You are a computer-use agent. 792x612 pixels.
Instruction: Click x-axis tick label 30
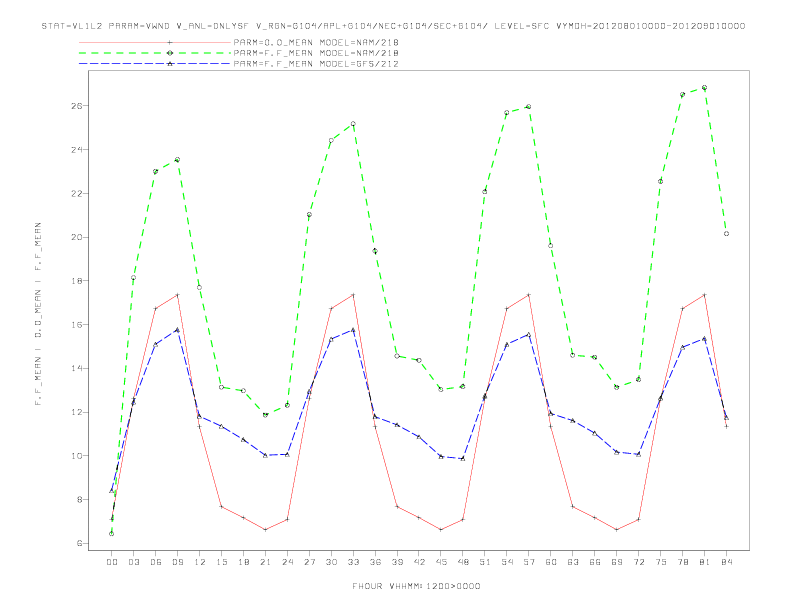point(331,562)
